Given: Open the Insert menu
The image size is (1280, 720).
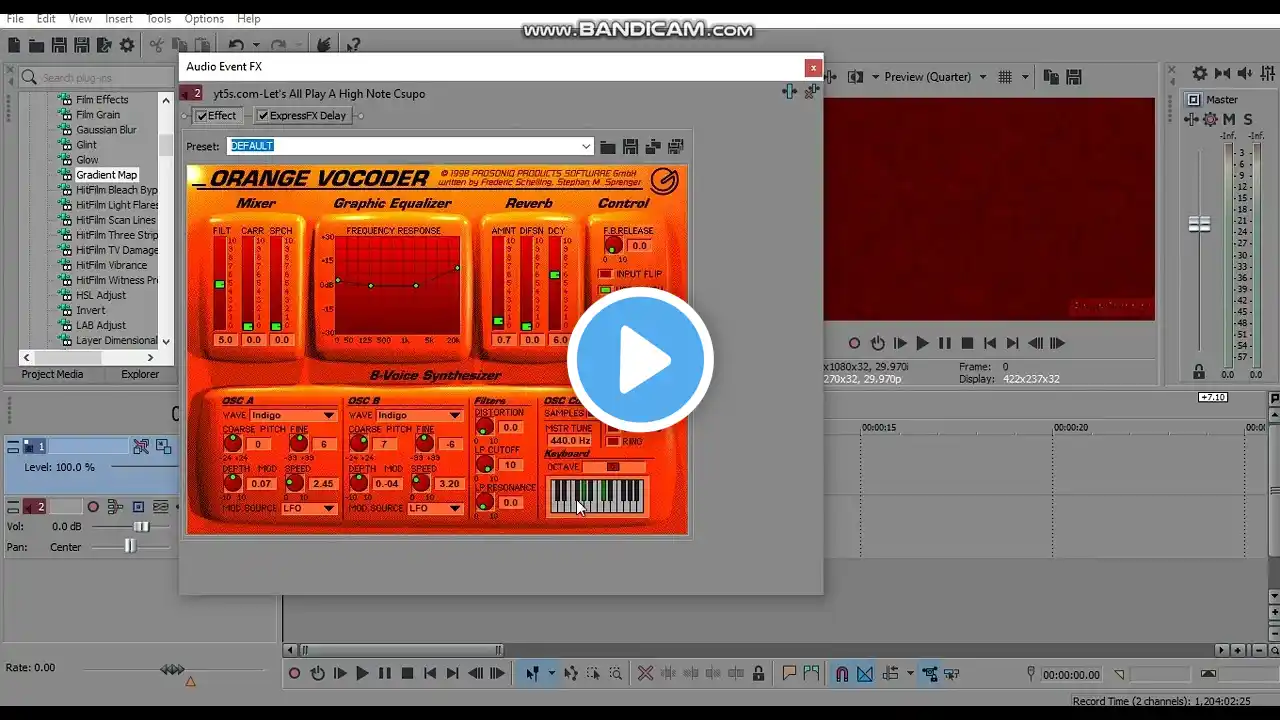Looking at the screenshot, I should click(x=119, y=19).
